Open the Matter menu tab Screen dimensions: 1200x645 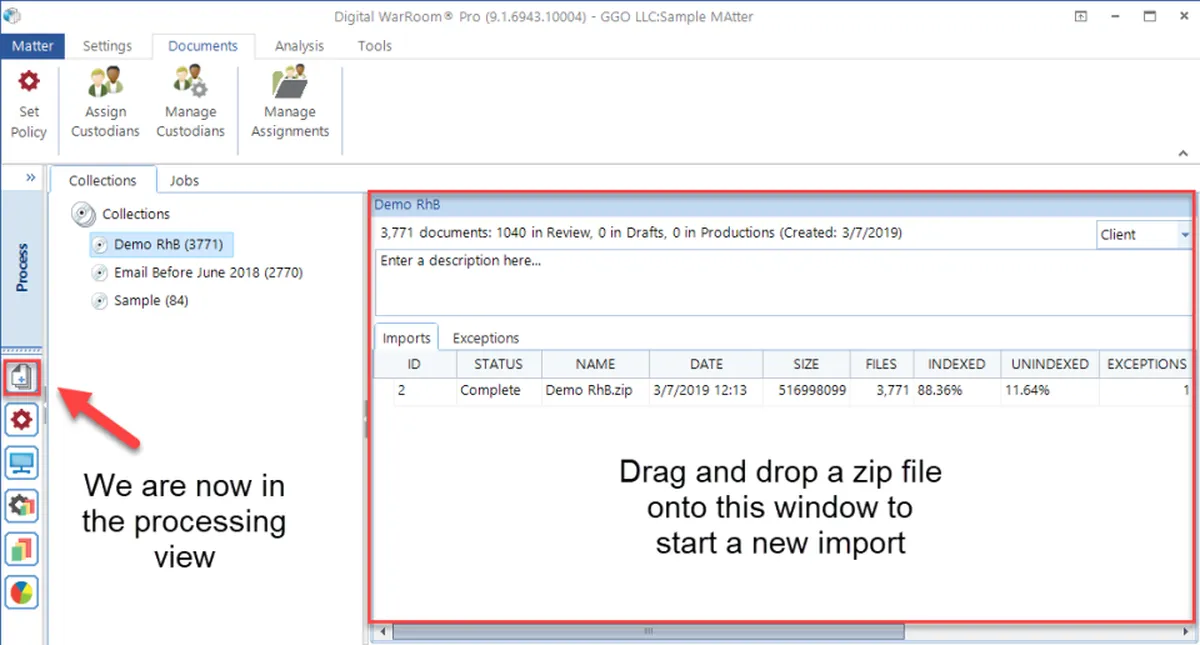point(33,46)
